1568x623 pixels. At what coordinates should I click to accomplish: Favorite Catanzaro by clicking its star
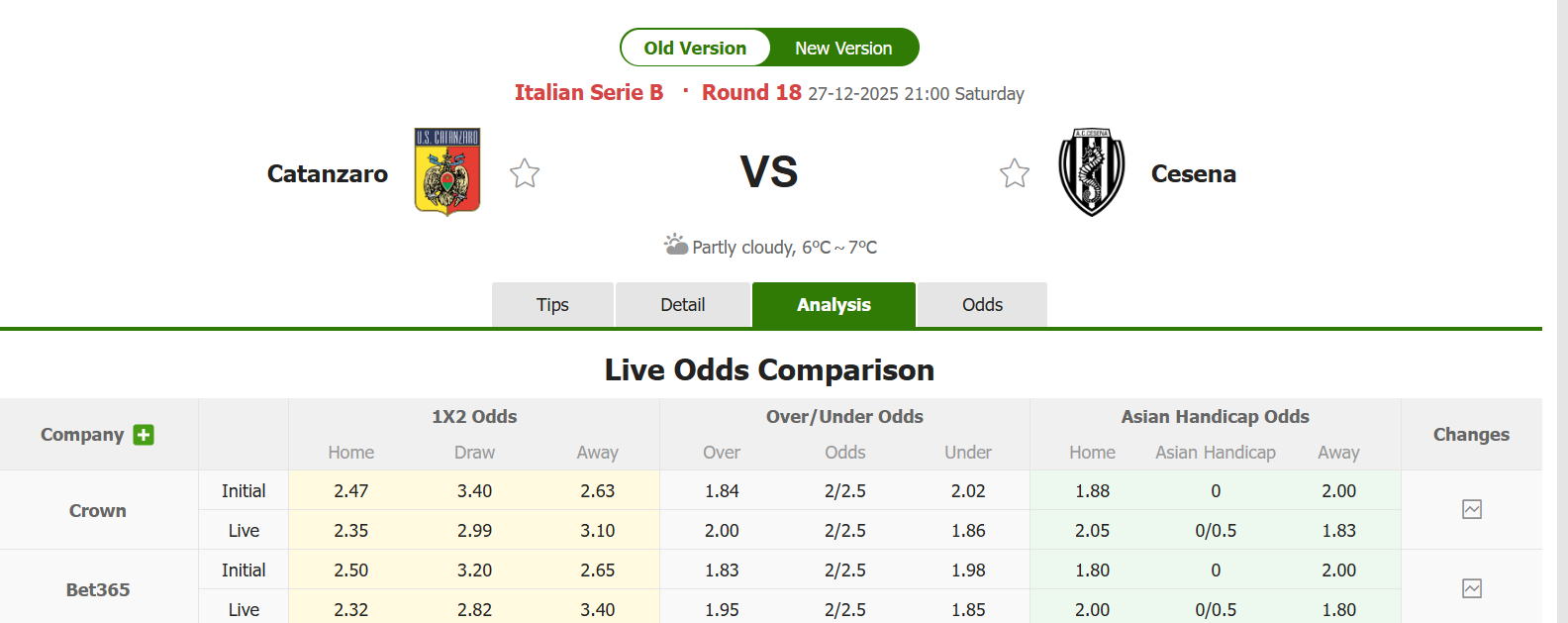click(524, 172)
